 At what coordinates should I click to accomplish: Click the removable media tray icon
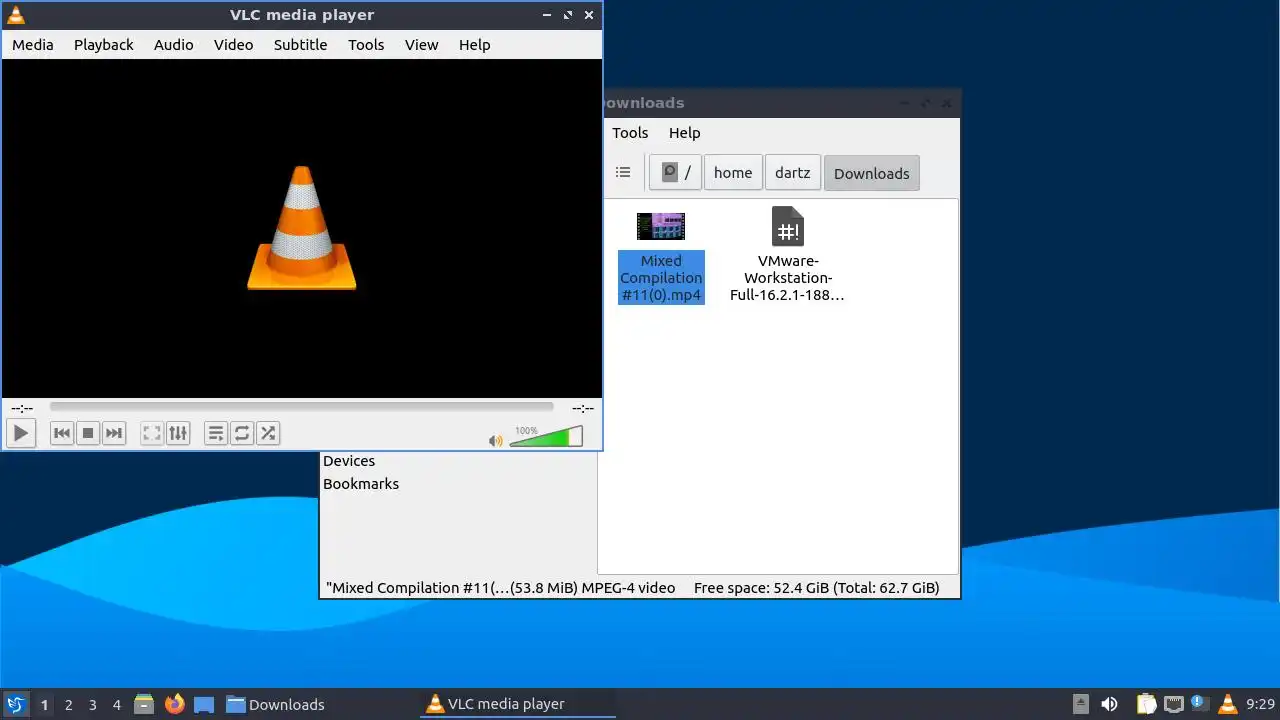1080,704
